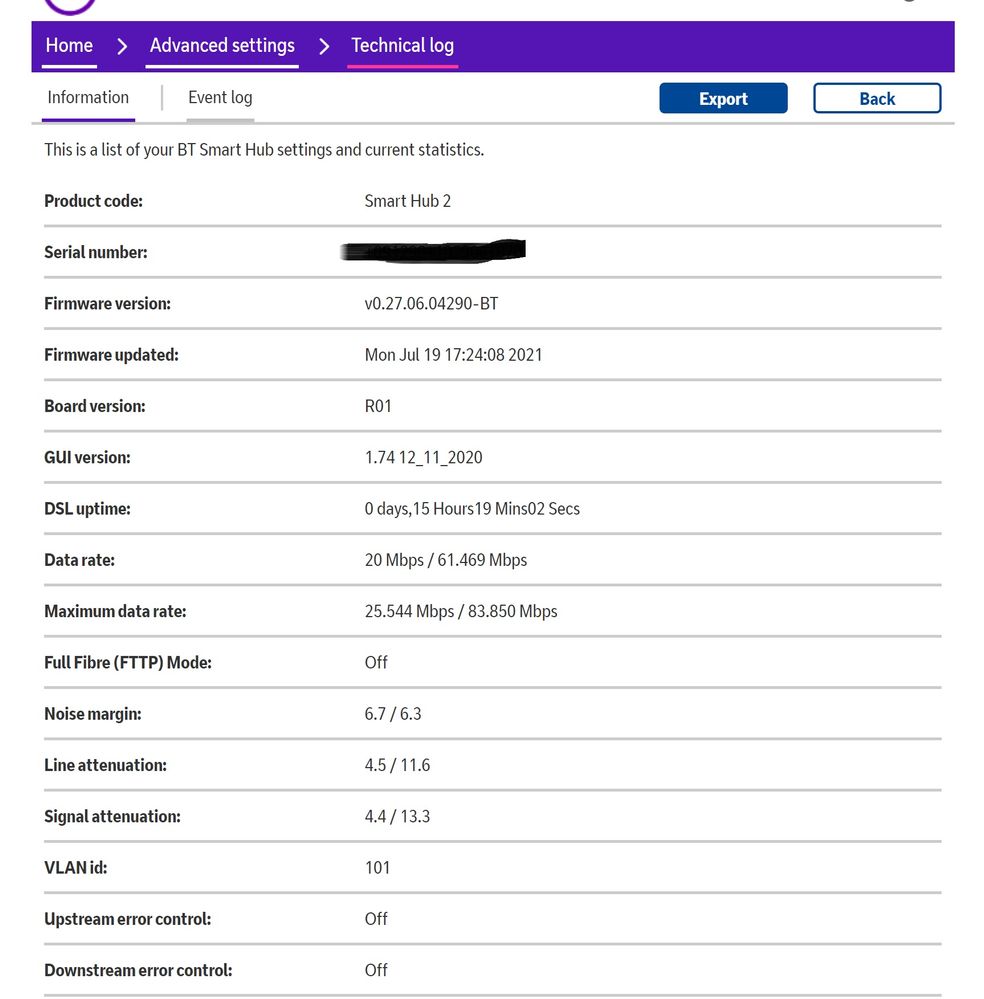Click the BT logo at top left
This screenshot has height=999, width=984.
tap(70, 5)
